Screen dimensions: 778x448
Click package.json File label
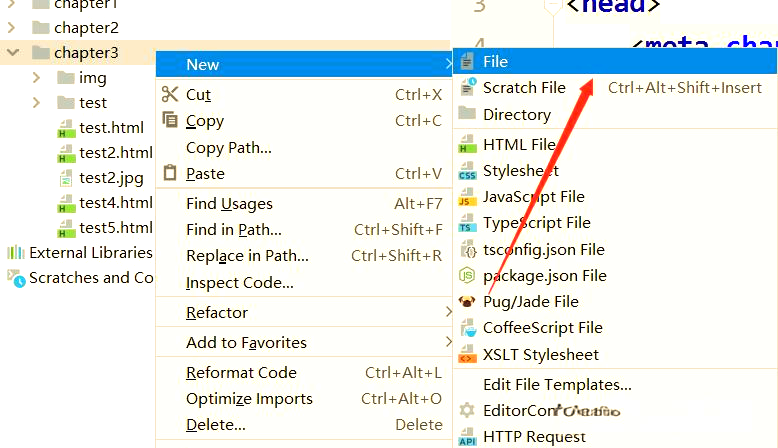pos(545,276)
